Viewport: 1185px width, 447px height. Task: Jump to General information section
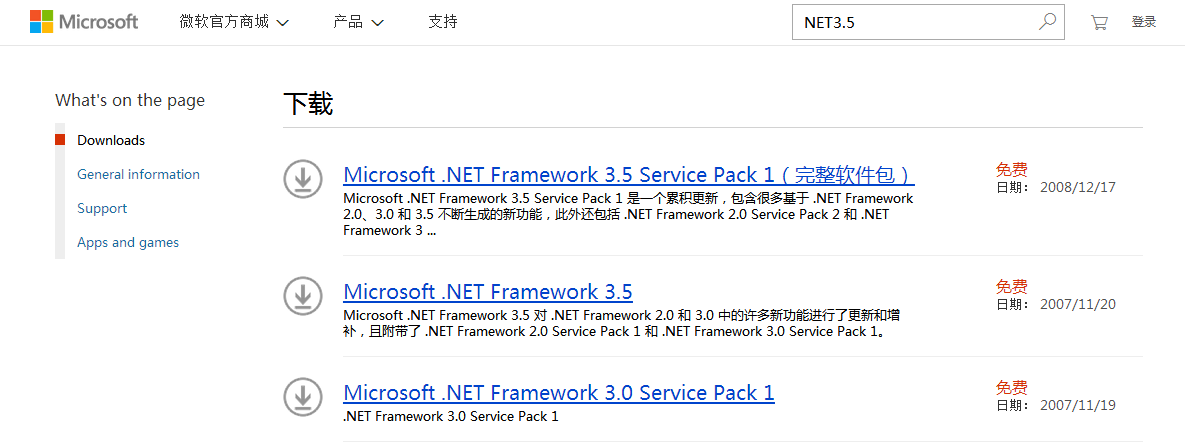click(x=138, y=174)
